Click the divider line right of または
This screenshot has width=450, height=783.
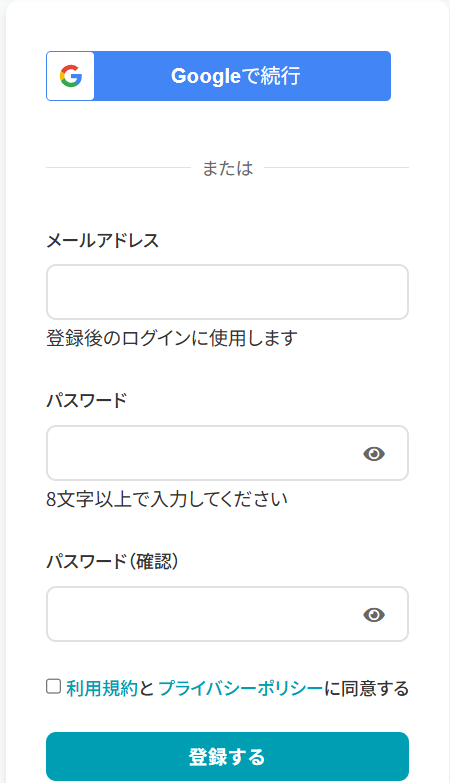pyautogui.click(x=336, y=168)
